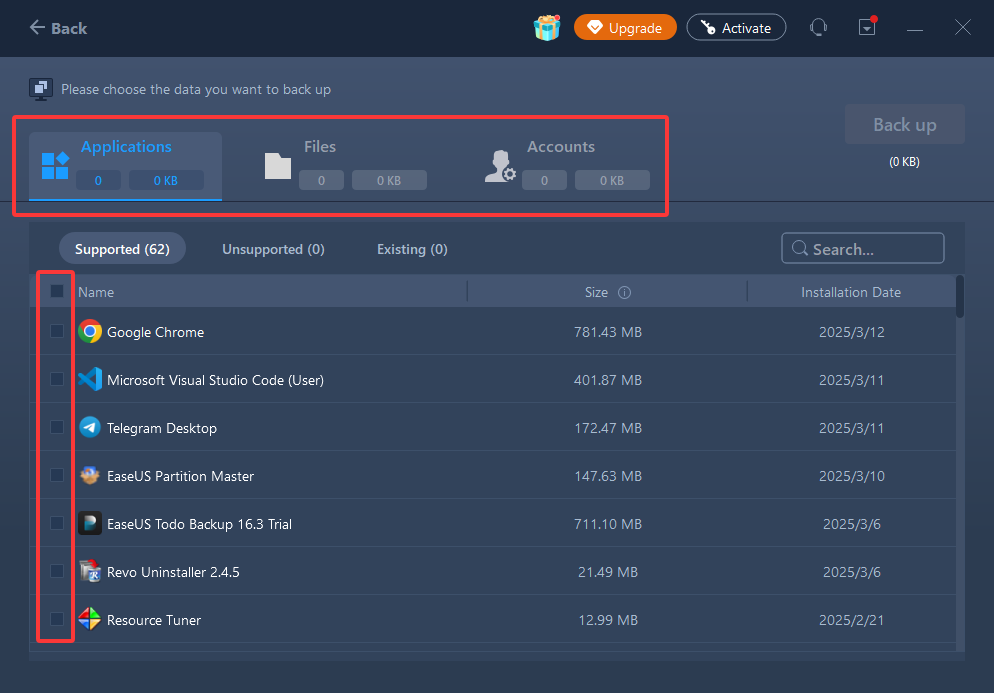
Task: Click the Activate button
Action: pos(736,27)
